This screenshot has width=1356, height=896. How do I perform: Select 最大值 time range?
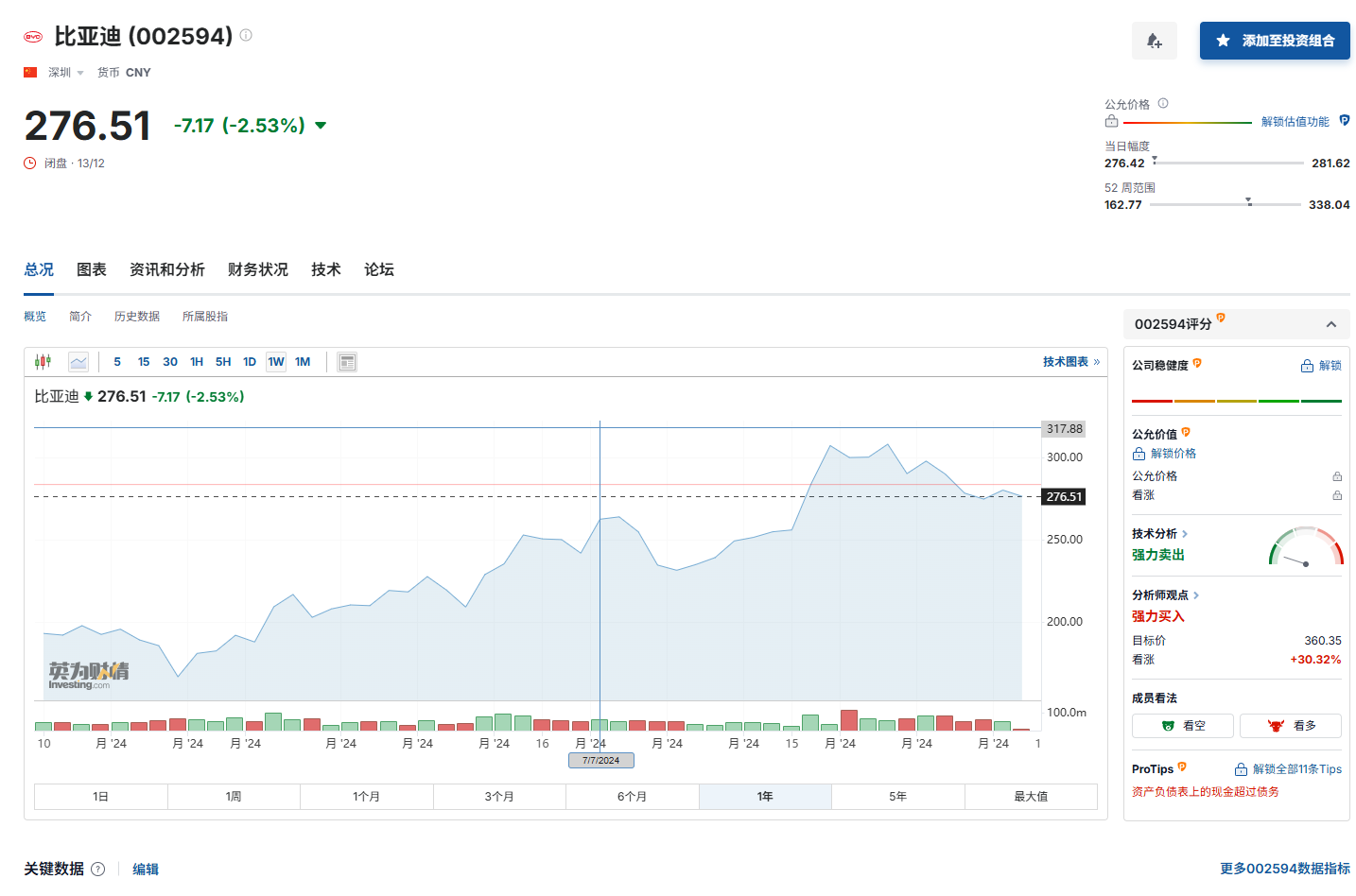[x=1031, y=797]
